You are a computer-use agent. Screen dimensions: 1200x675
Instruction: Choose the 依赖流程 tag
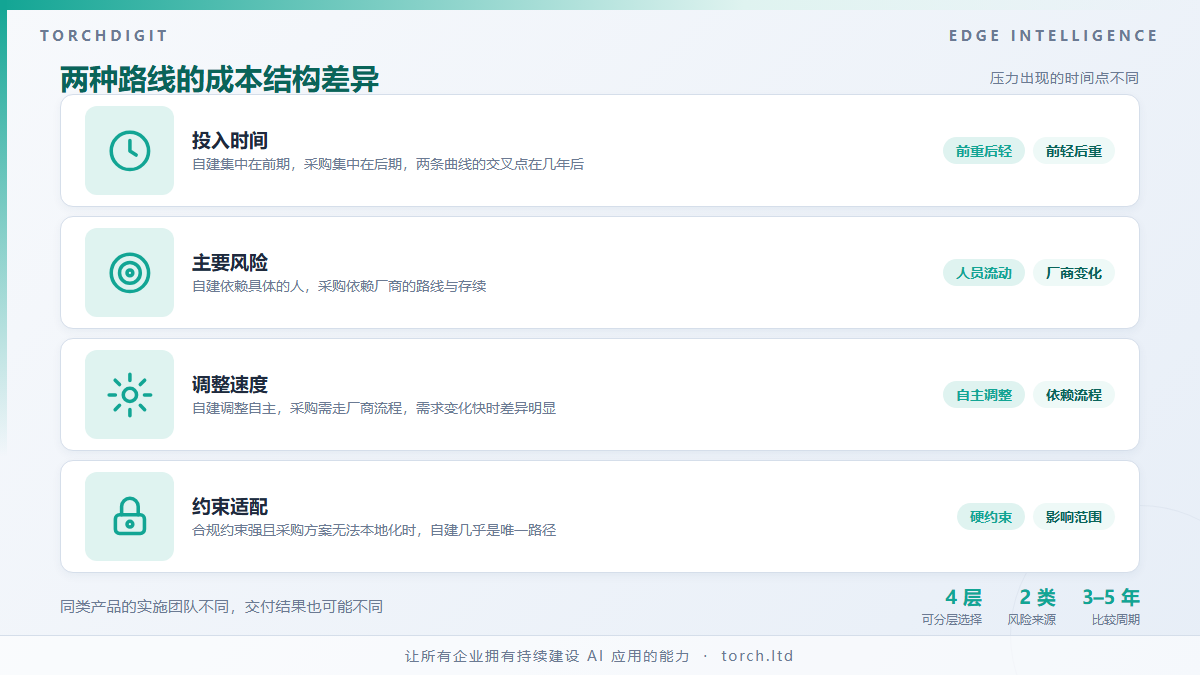point(1074,395)
